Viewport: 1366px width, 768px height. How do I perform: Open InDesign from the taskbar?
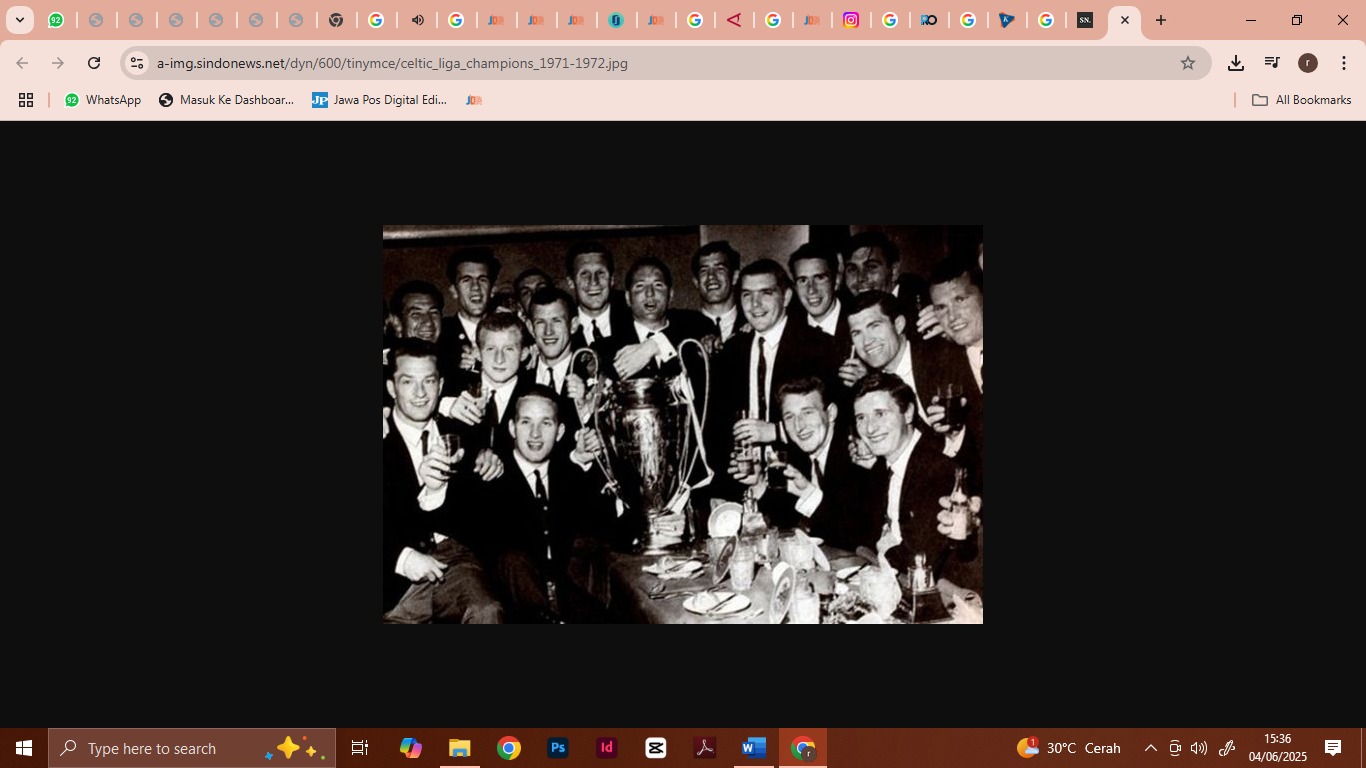tap(607, 748)
